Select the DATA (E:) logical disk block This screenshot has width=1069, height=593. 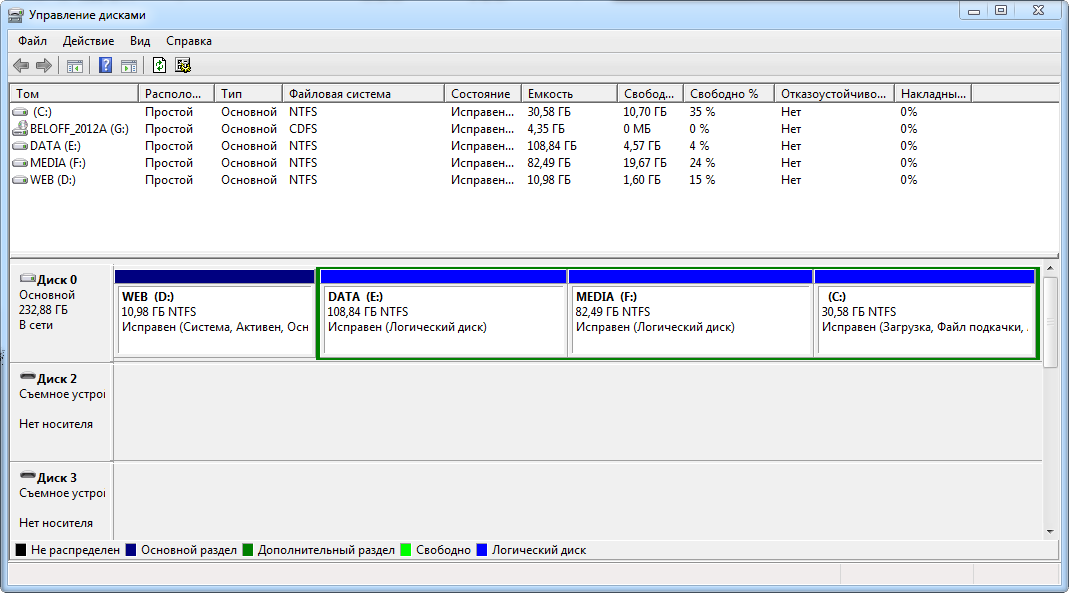(443, 314)
